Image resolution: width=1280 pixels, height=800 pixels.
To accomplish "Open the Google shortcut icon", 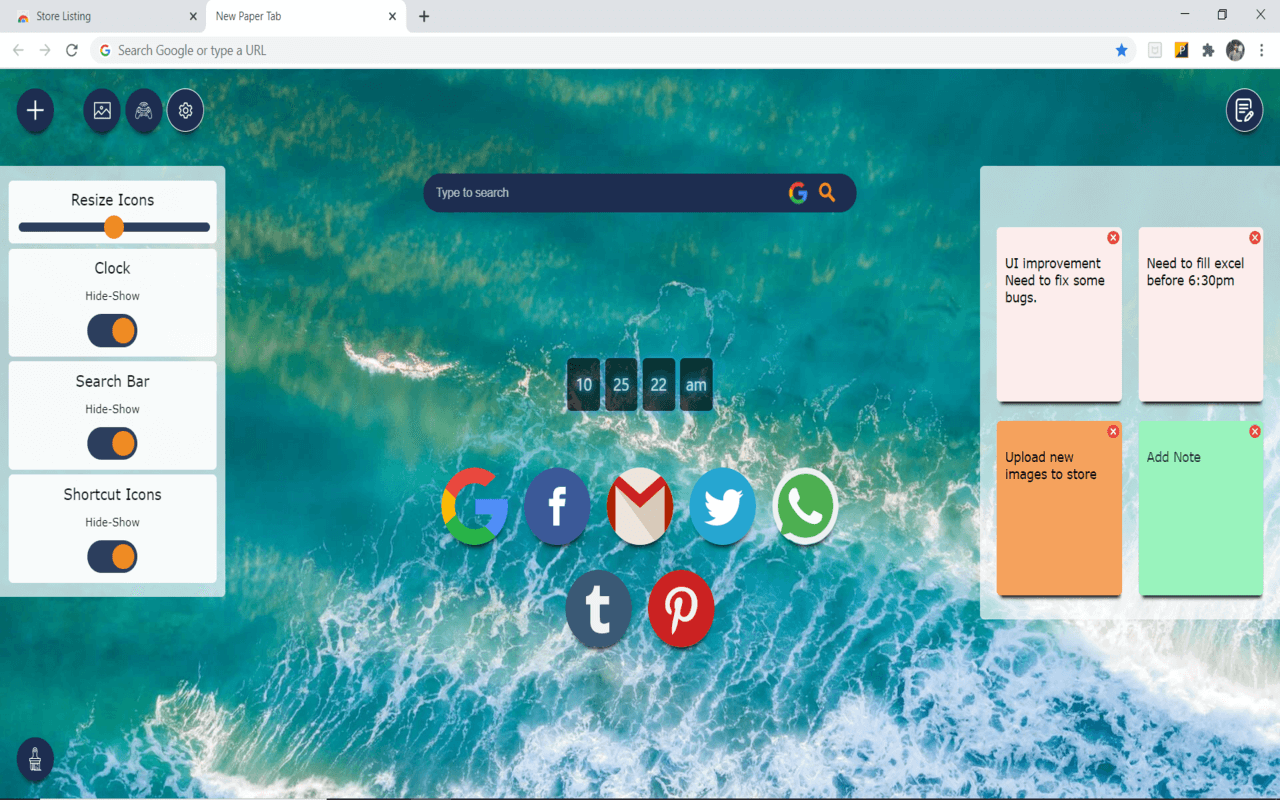I will point(475,506).
